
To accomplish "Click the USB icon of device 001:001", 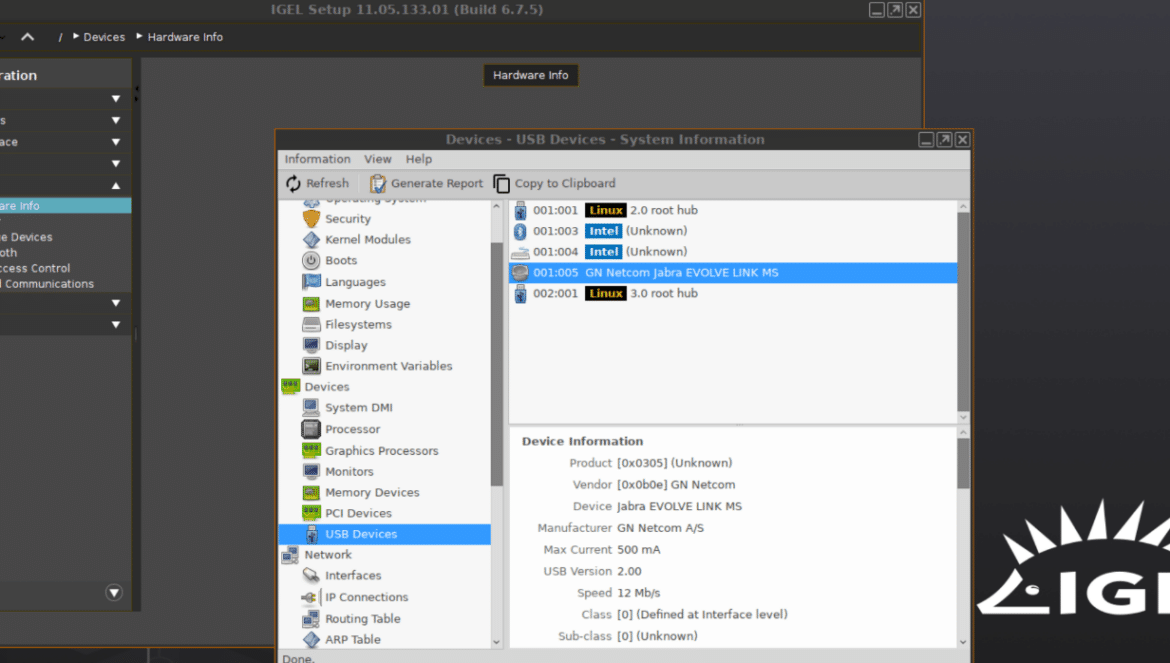I will tap(520, 210).
